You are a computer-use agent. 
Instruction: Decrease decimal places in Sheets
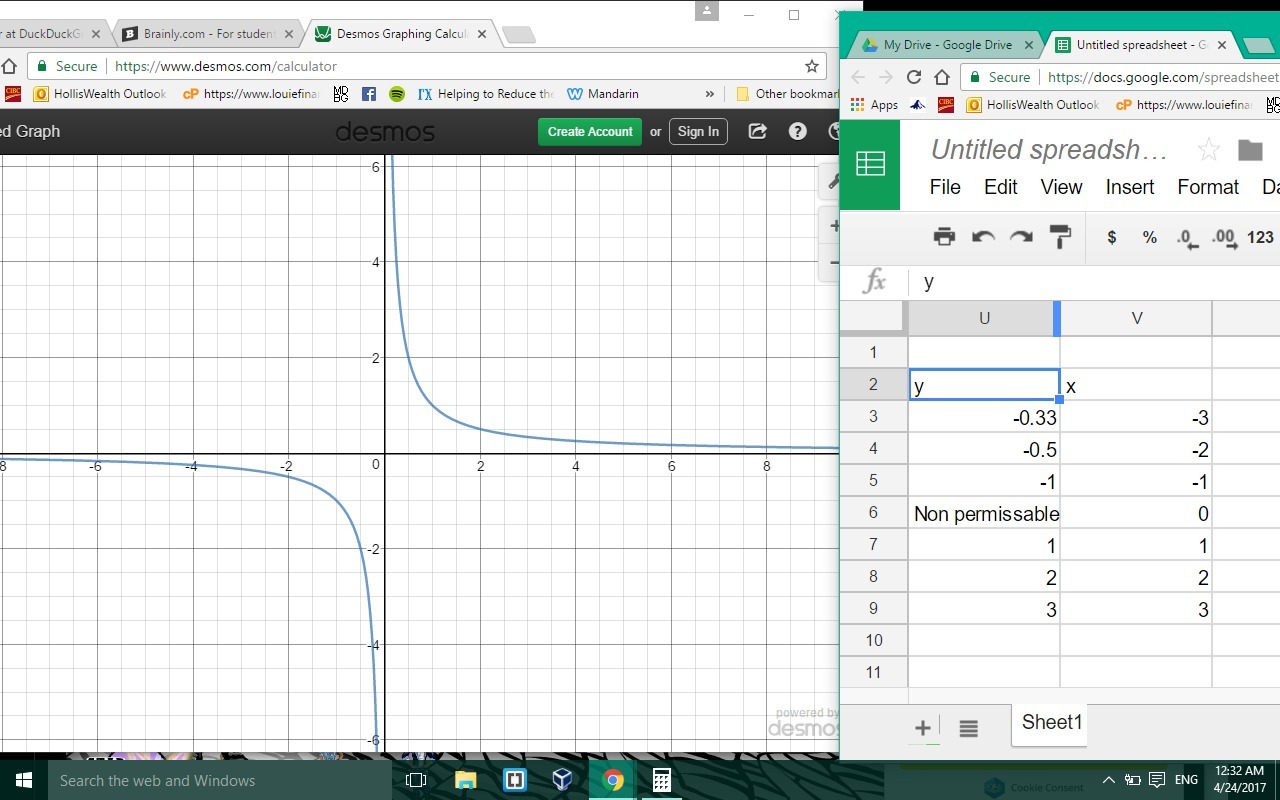click(1187, 238)
